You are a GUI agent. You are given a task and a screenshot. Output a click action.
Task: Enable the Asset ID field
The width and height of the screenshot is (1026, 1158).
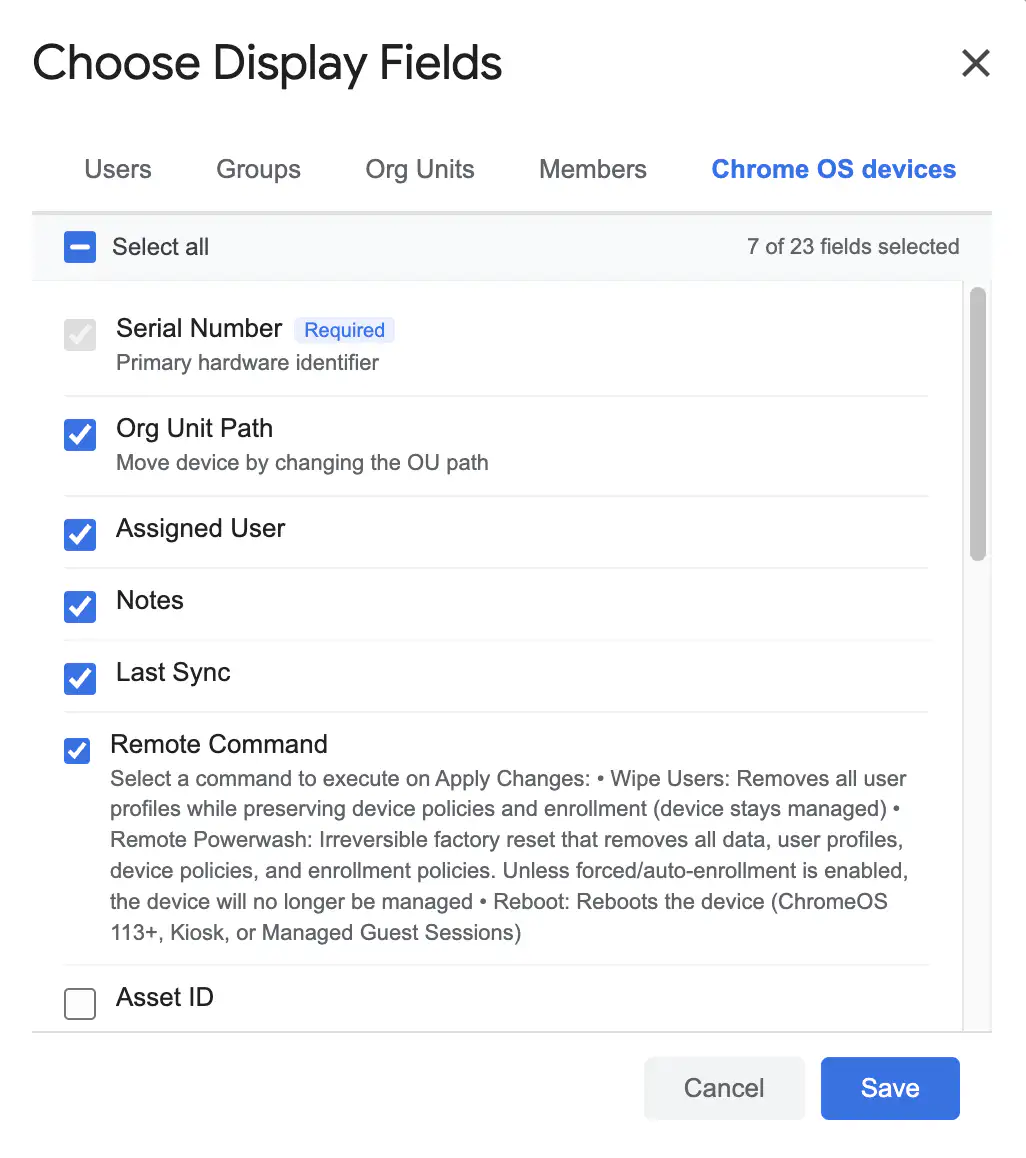coord(80,1004)
